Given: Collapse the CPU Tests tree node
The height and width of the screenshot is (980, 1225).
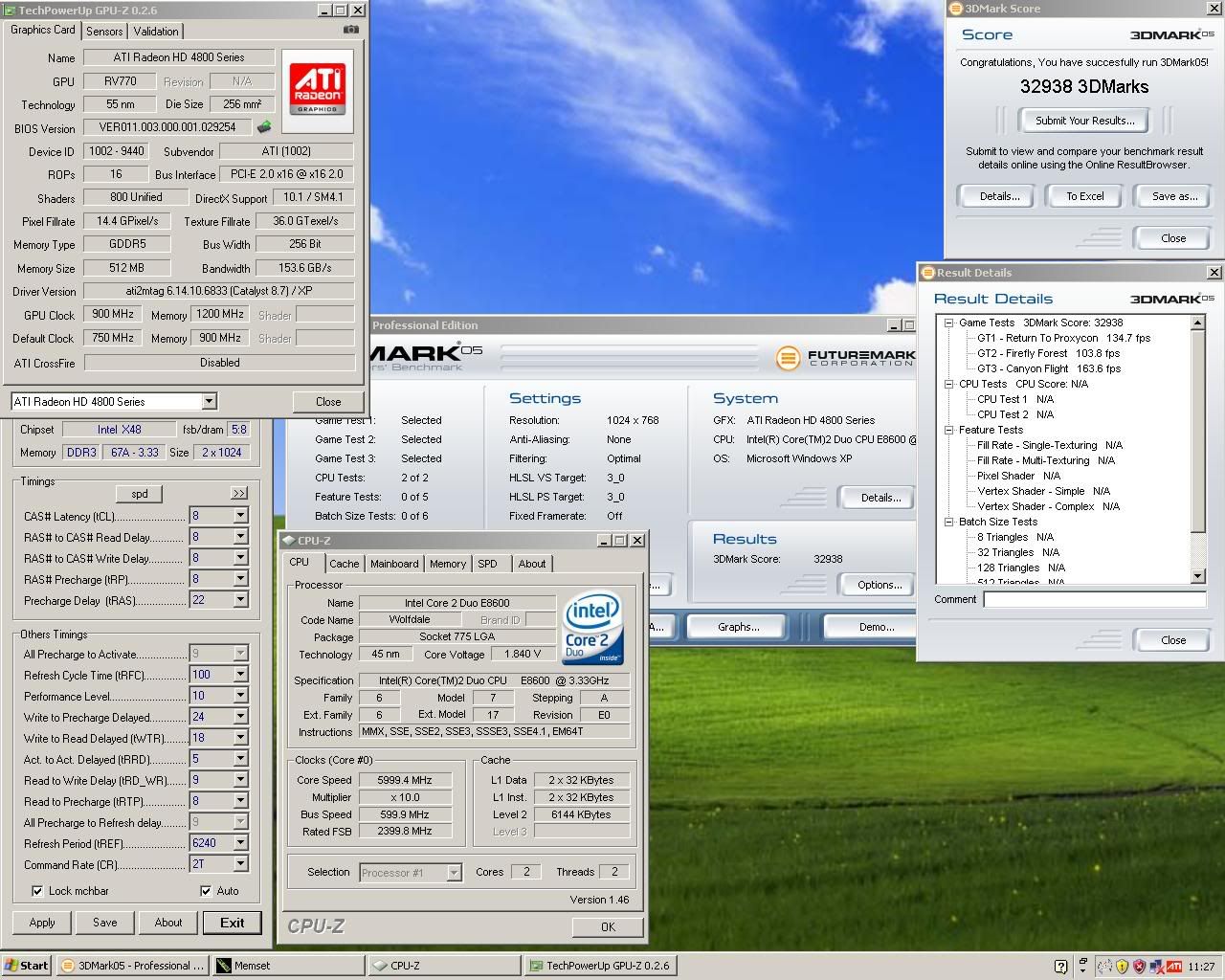Looking at the screenshot, I should coord(948,385).
